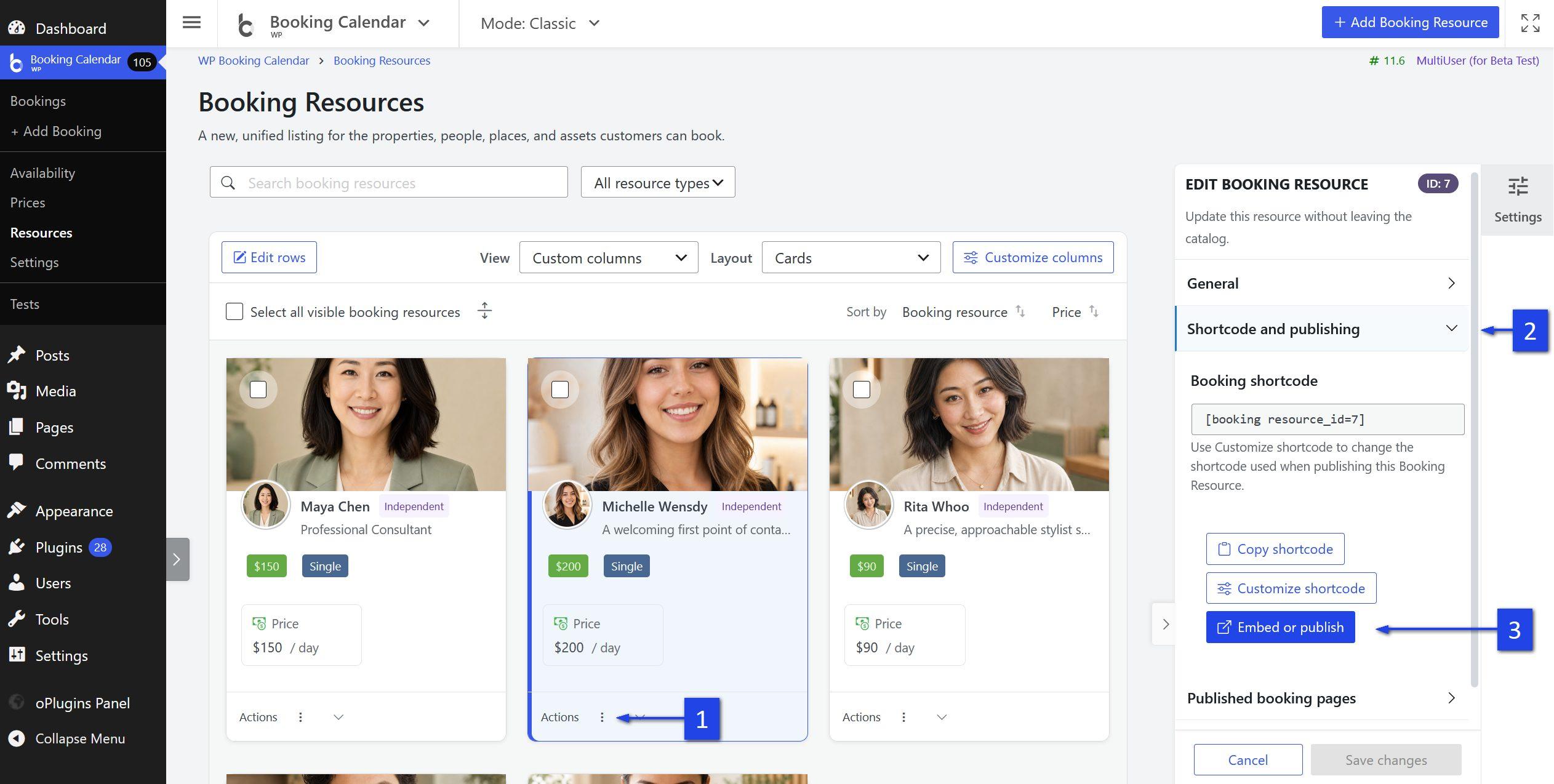Click the Appearance brush icon
1554x784 pixels.
pyautogui.click(x=17, y=510)
